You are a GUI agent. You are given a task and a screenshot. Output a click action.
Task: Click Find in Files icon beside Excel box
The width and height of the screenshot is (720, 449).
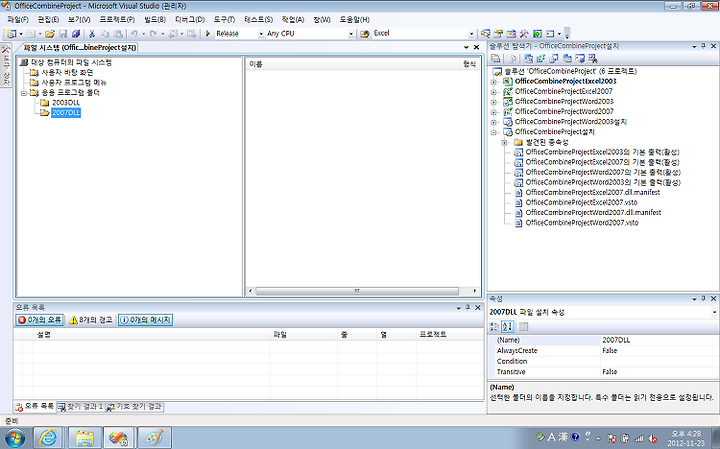pos(365,34)
